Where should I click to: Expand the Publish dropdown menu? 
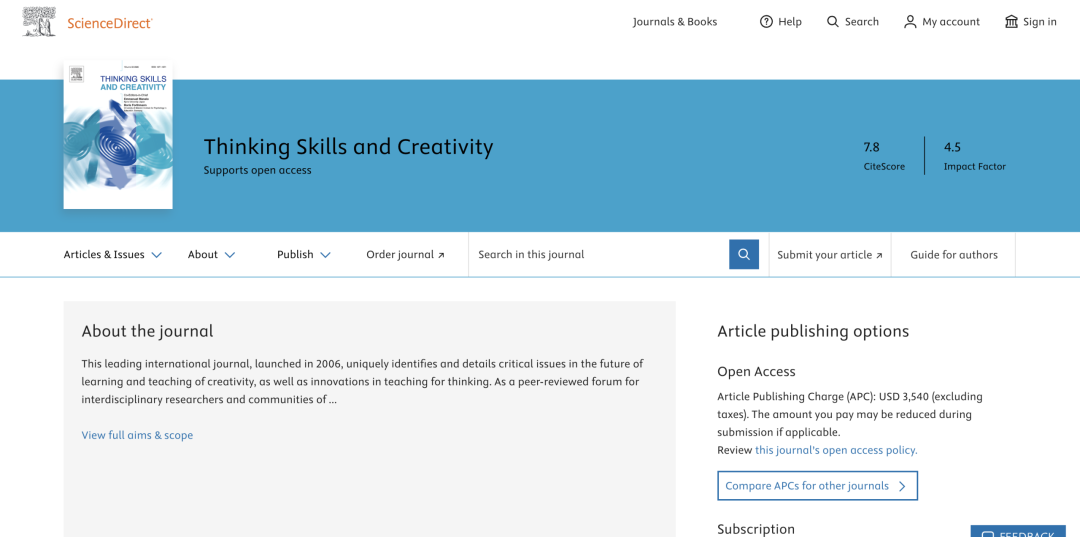click(304, 255)
